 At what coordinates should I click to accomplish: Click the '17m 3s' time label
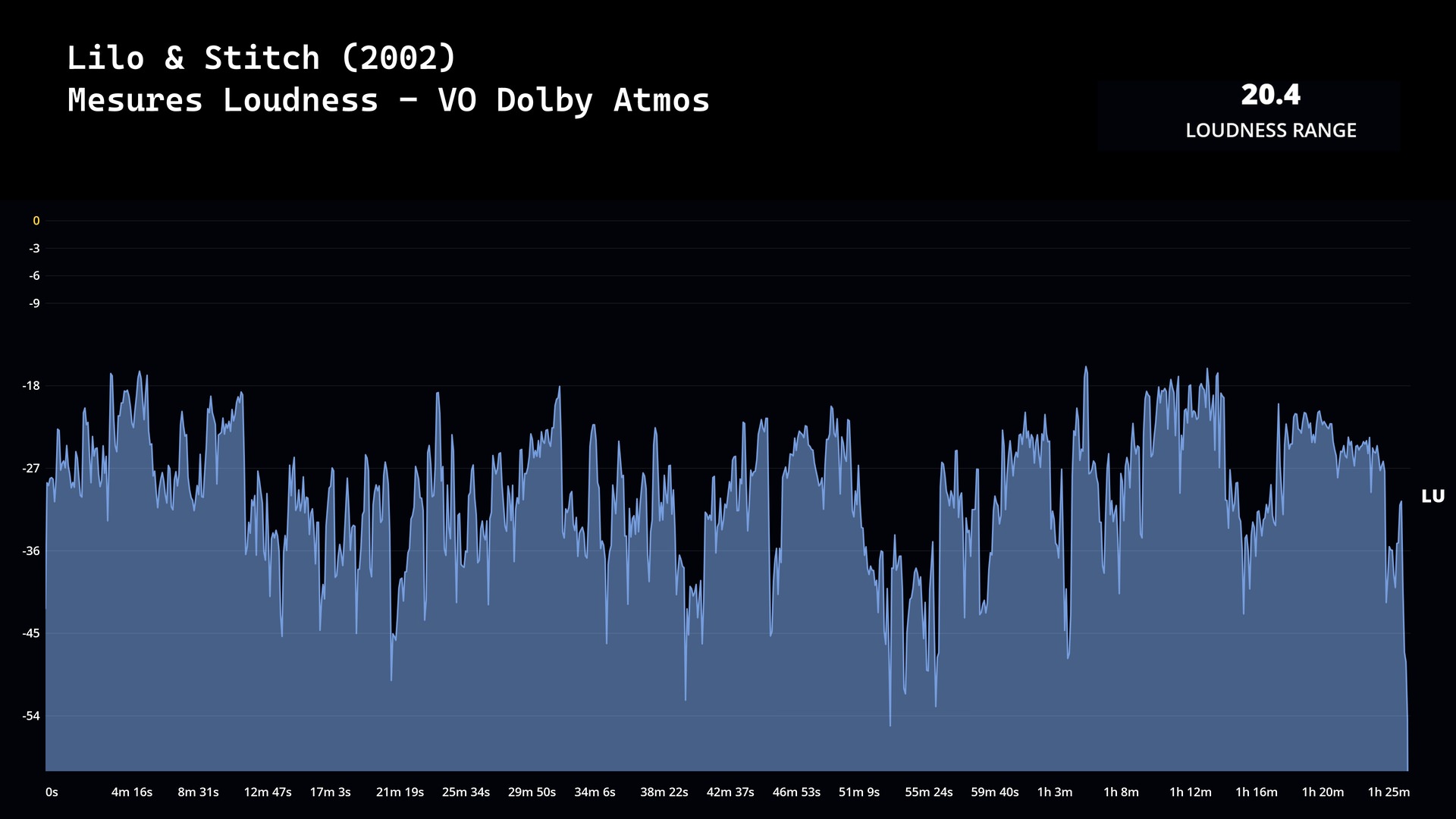[x=330, y=792]
